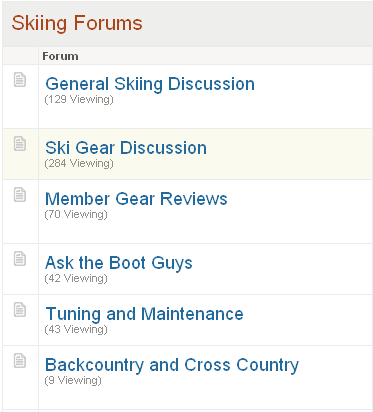Viewport: 373px width, 412px height.
Task: Click the 9 Viewing count text
Action: 73,380
